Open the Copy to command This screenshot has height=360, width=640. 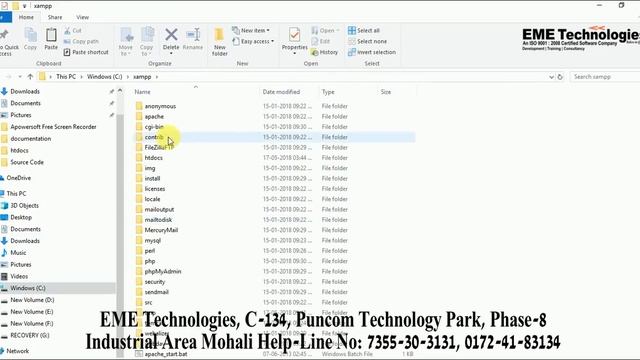pyautogui.click(x=147, y=42)
